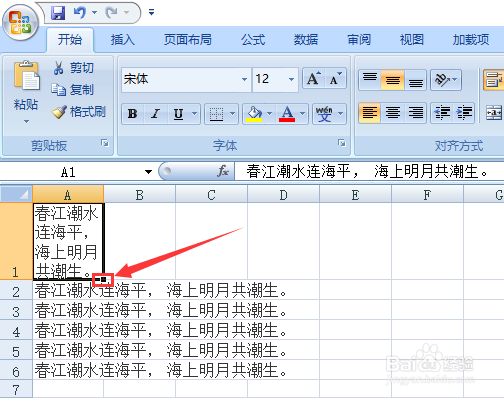
Task: Customize Quick Access Toolbar dropdown
Action: pos(151,12)
